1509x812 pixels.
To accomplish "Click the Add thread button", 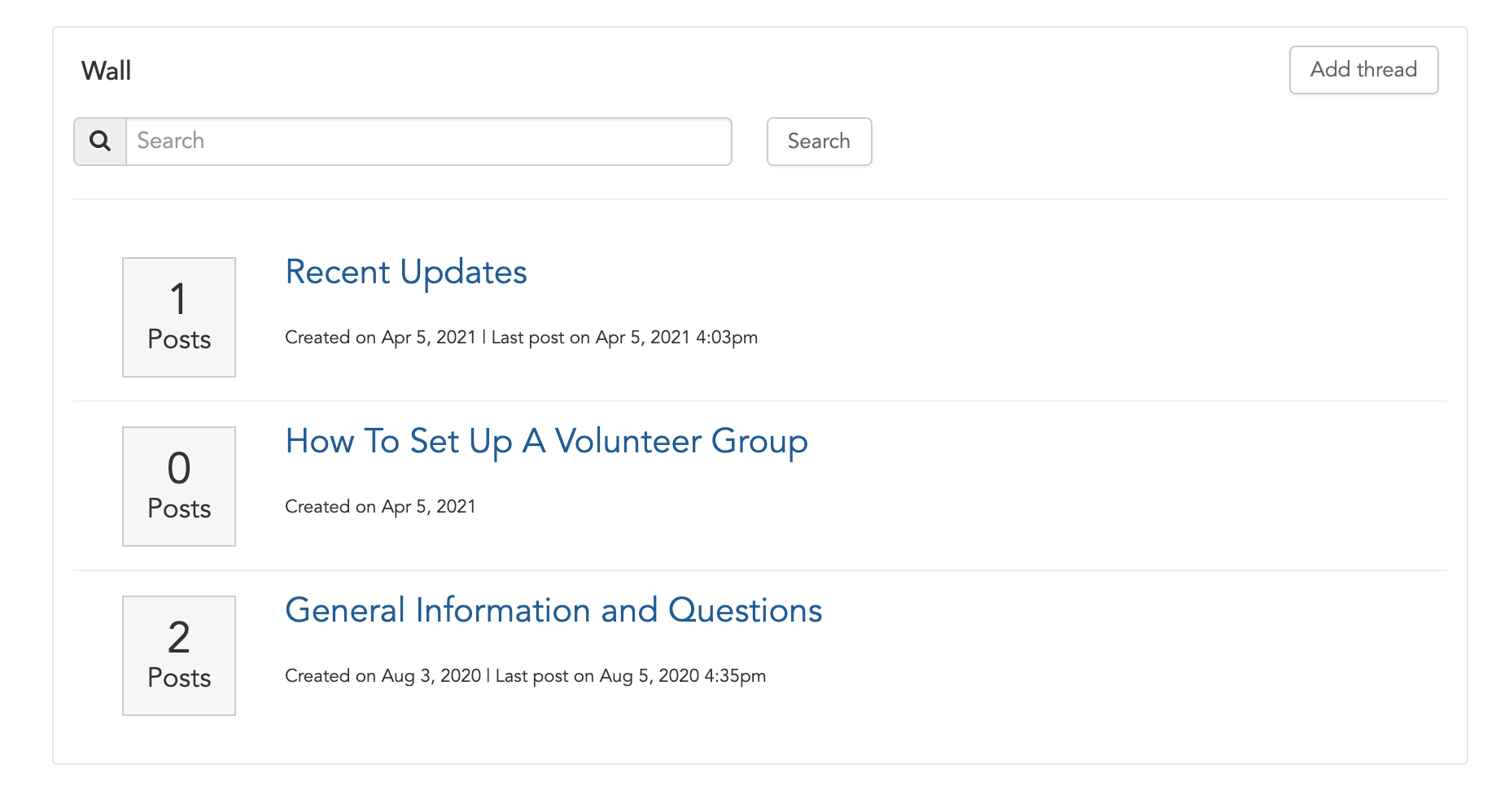I will [x=1363, y=70].
